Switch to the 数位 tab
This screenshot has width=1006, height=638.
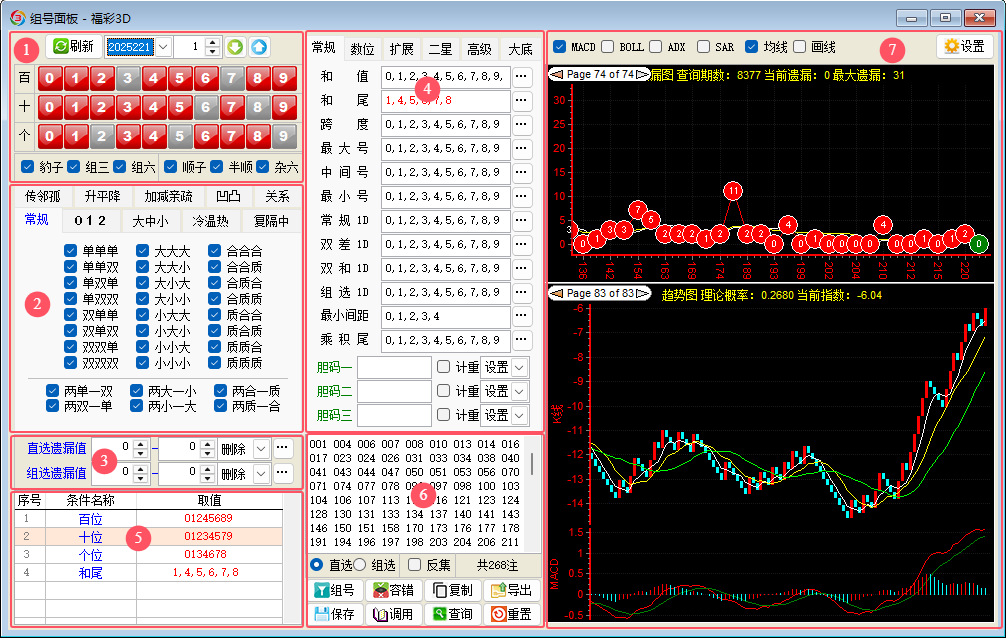click(x=362, y=49)
